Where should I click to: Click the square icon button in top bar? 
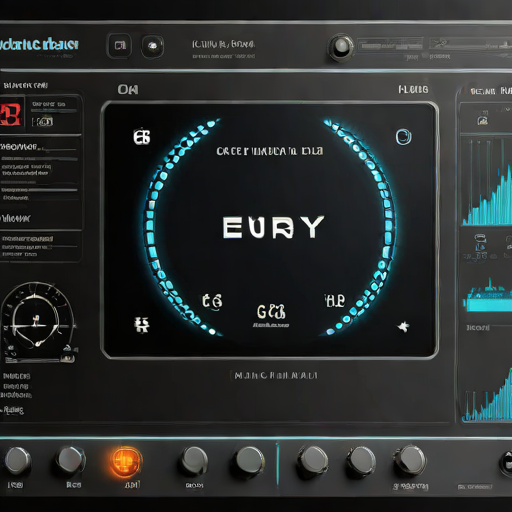119,45
